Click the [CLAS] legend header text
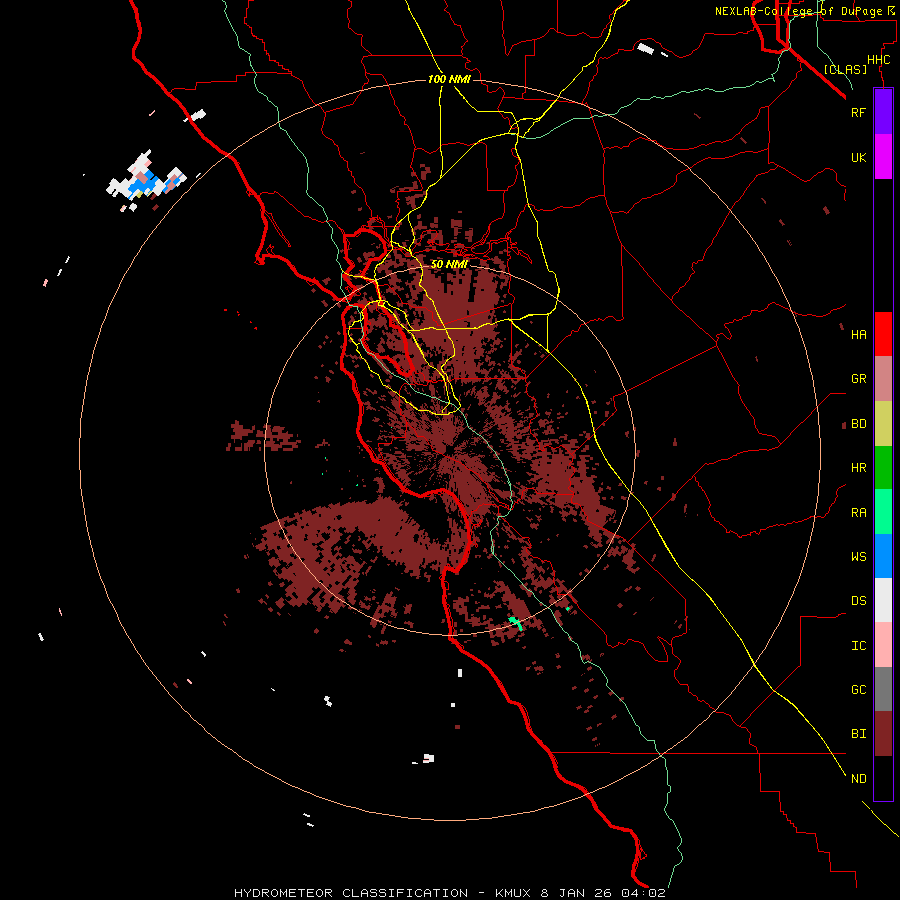Image resolution: width=900 pixels, height=900 pixels. tap(845, 69)
